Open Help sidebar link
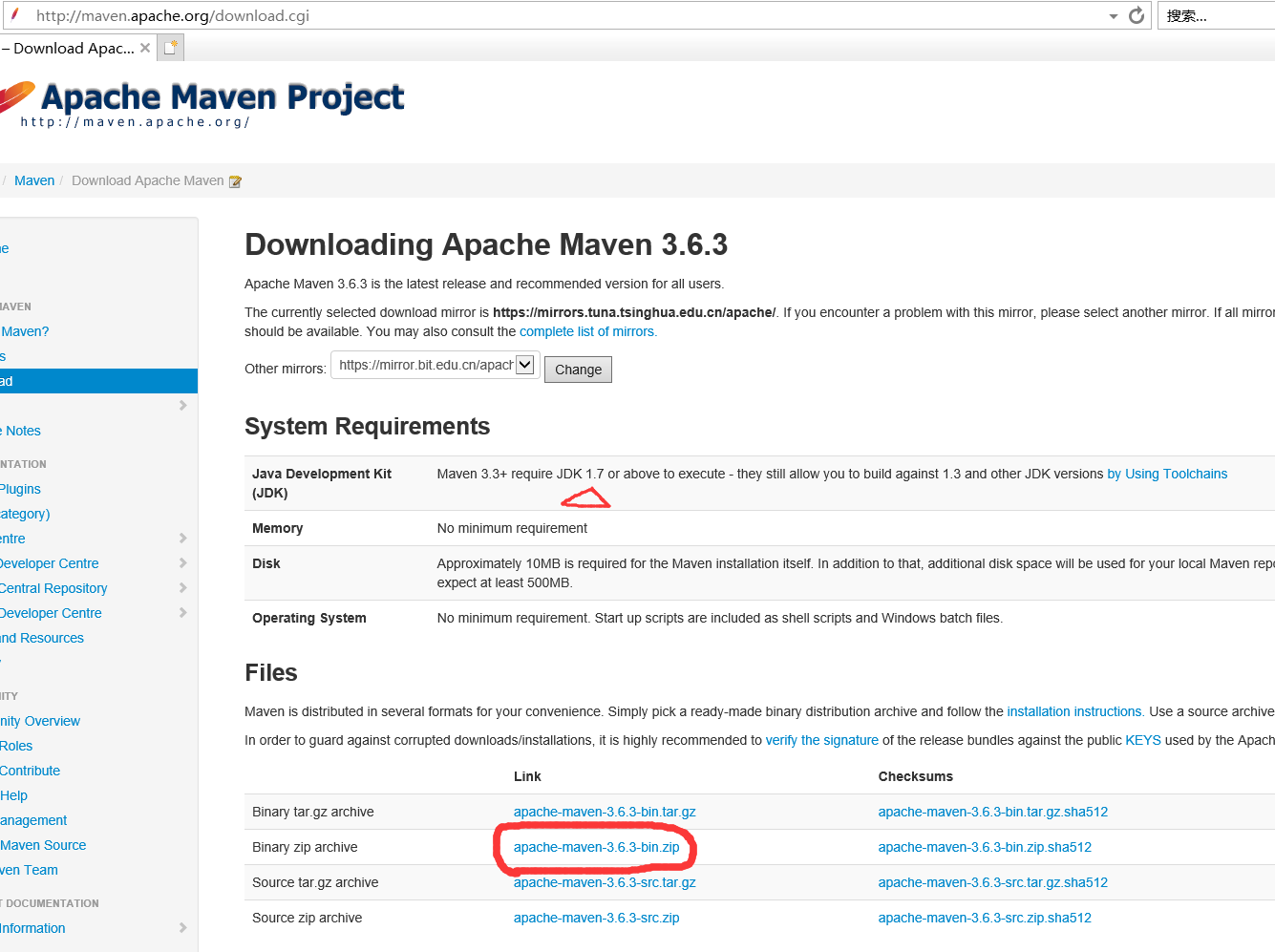Viewport: 1275px width, 952px height. (13, 795)
